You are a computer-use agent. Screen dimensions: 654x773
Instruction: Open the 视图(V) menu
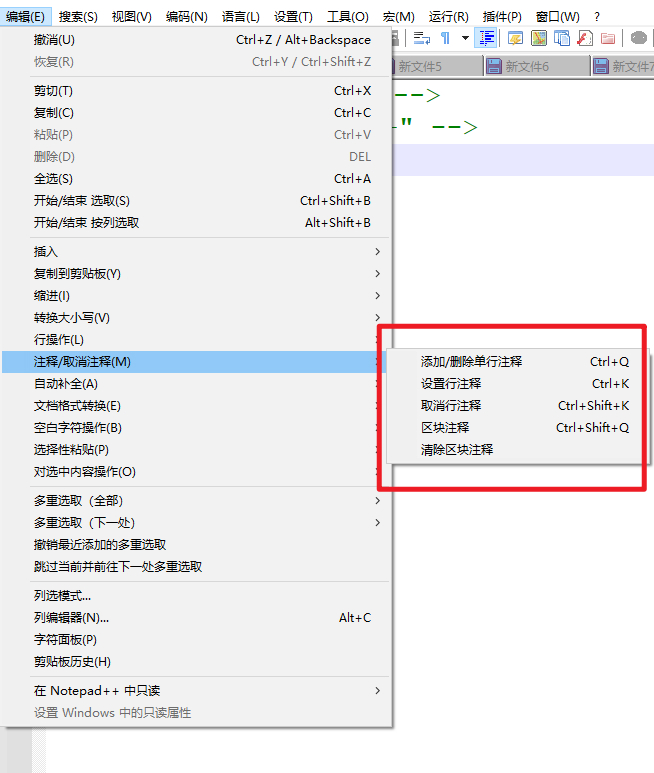click(x=132, y=17)
